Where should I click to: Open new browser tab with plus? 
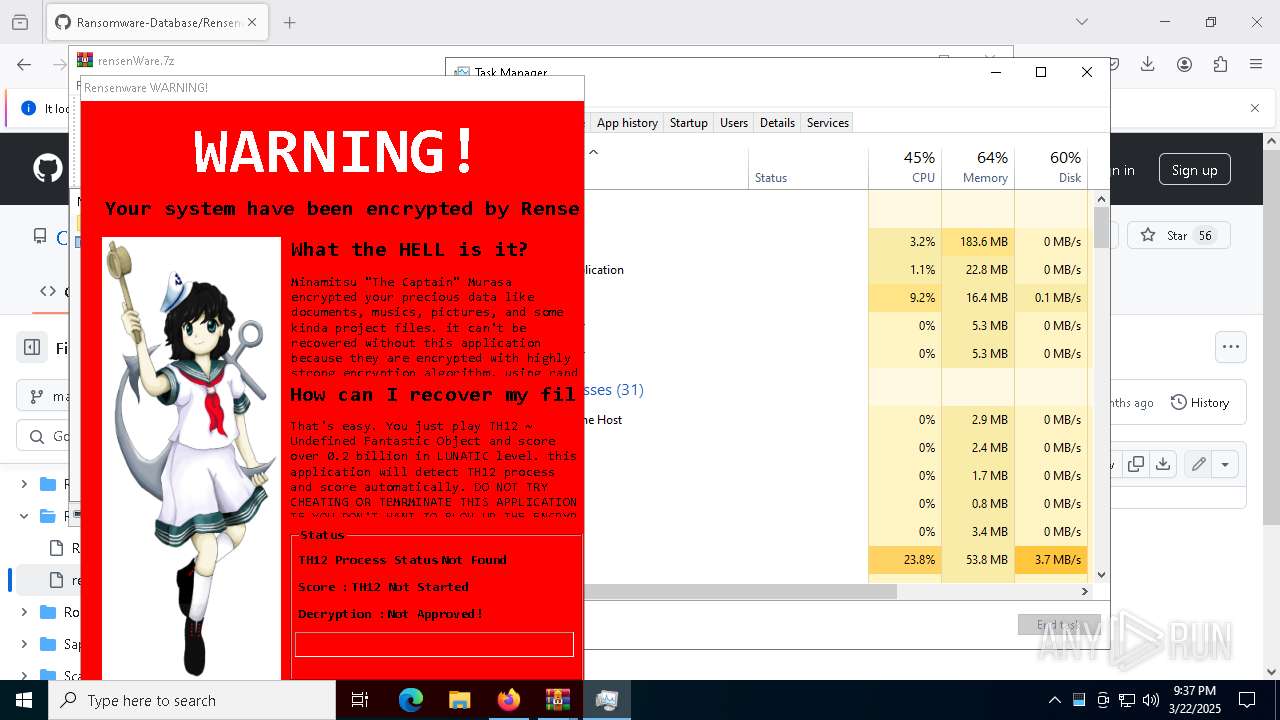[x=290, y=22]
